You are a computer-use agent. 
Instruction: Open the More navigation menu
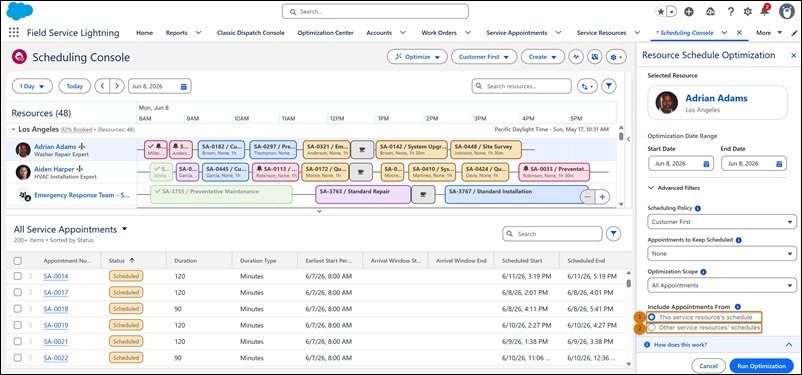point(769,33)
